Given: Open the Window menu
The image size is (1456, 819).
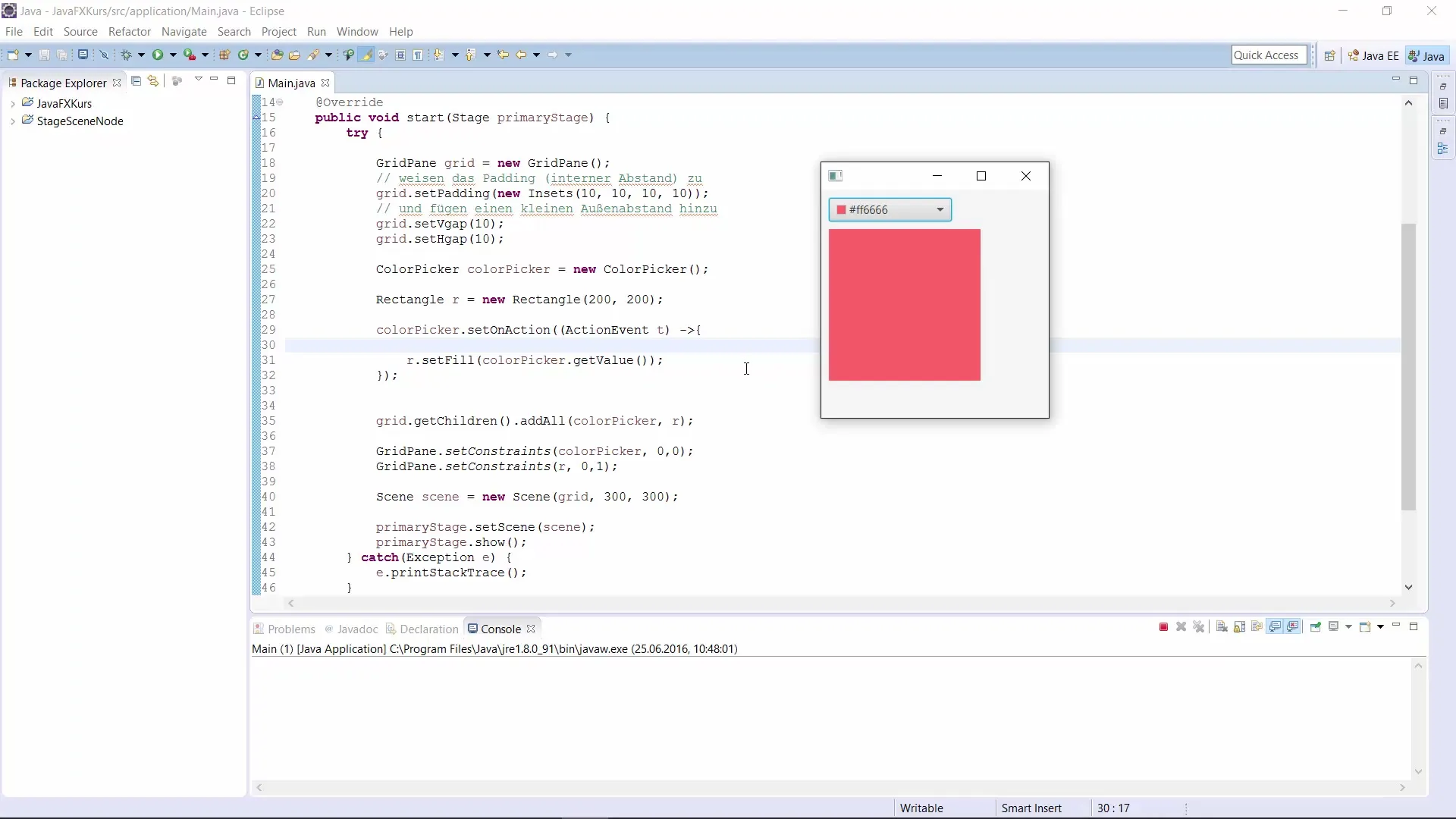Looking at the screenshot, I should [357, 32].
